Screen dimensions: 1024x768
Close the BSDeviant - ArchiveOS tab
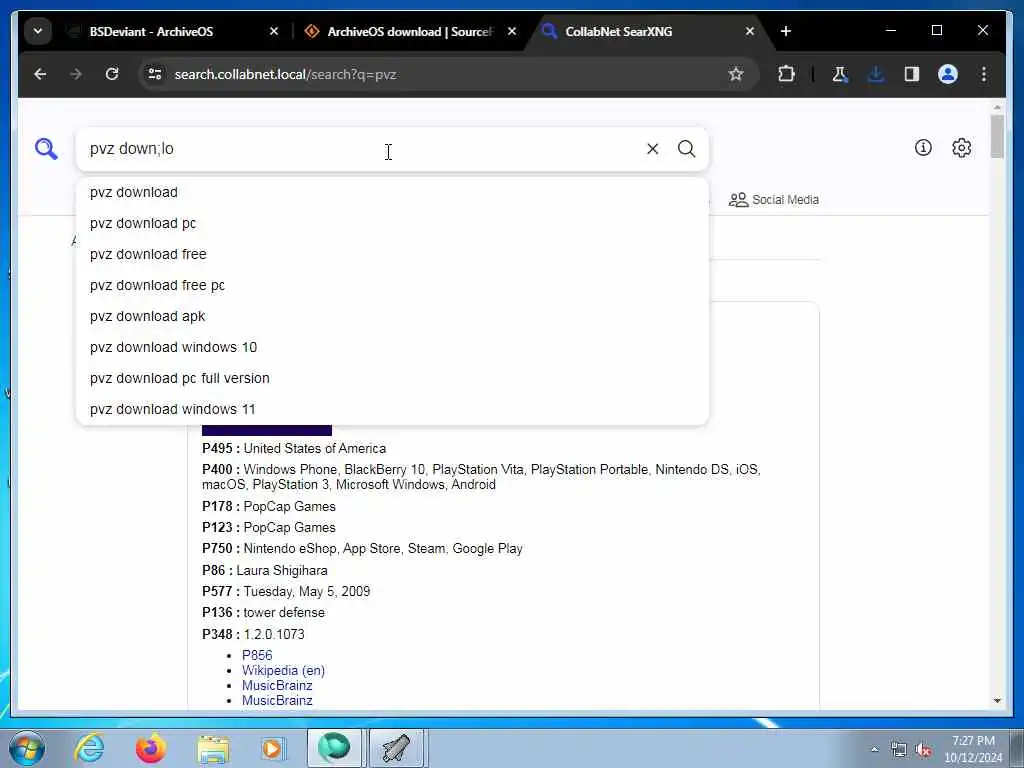coord(274,31)
